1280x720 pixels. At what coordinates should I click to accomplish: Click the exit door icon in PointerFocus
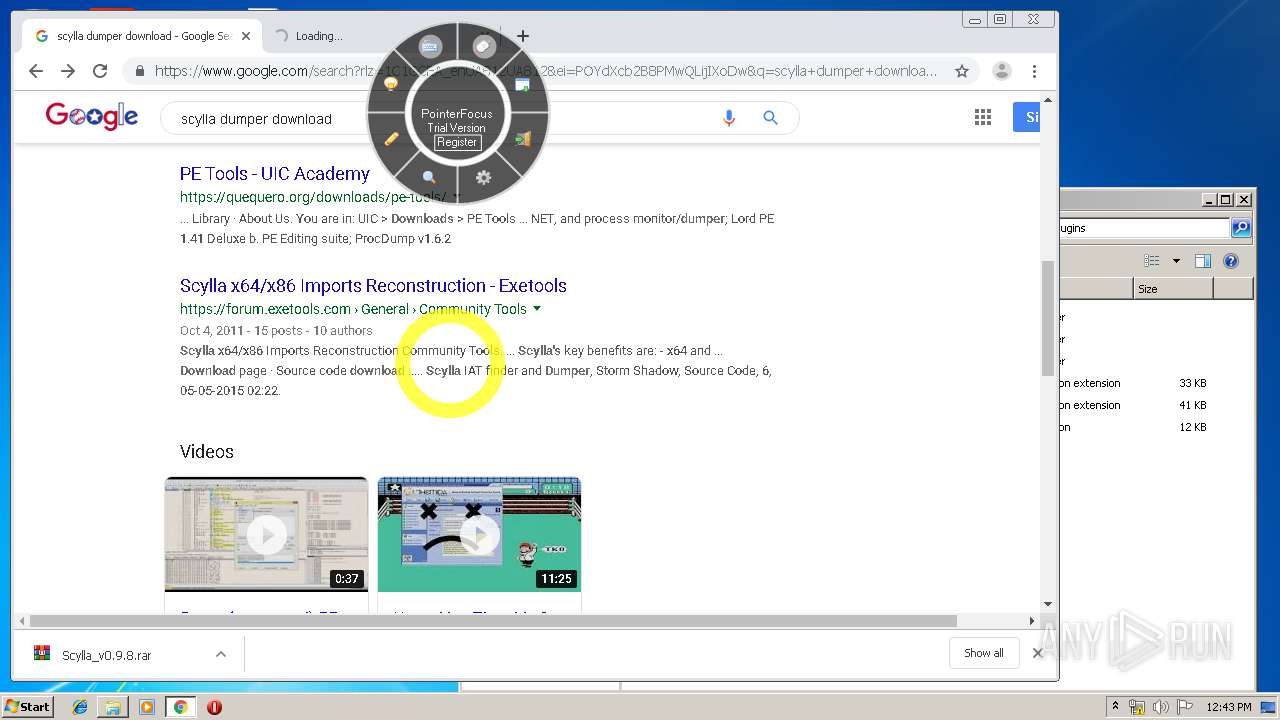click(x=523, y=139)
